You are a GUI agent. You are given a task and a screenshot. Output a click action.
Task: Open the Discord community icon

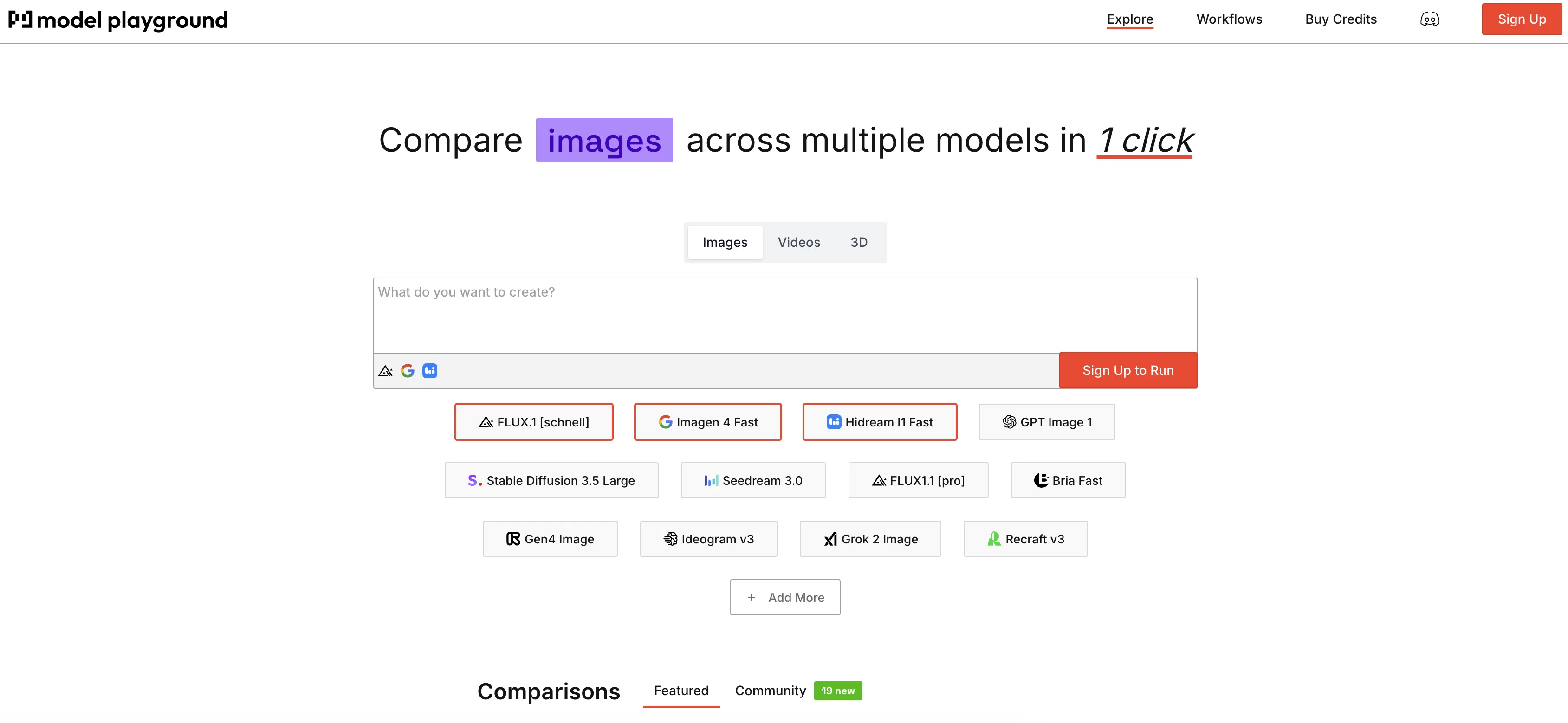click(1429, 19)
